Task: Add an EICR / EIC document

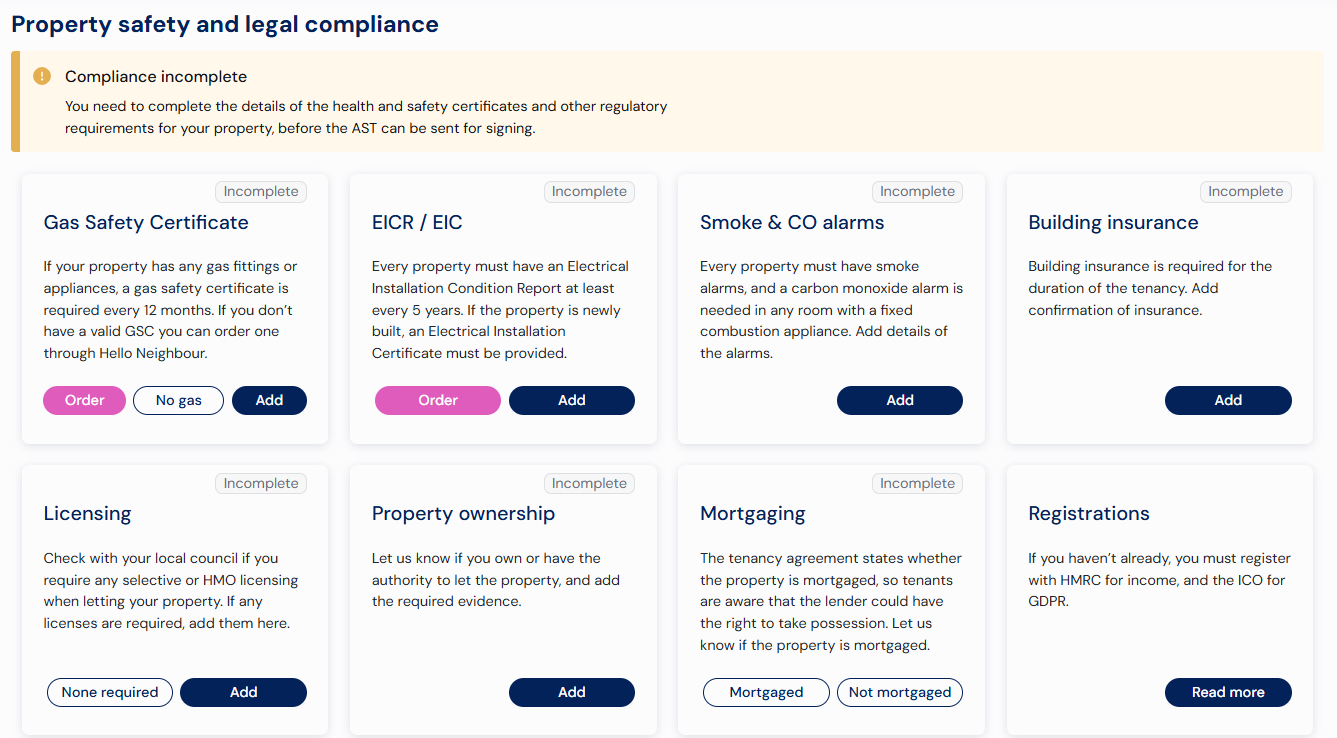Action: pos(571,400)
